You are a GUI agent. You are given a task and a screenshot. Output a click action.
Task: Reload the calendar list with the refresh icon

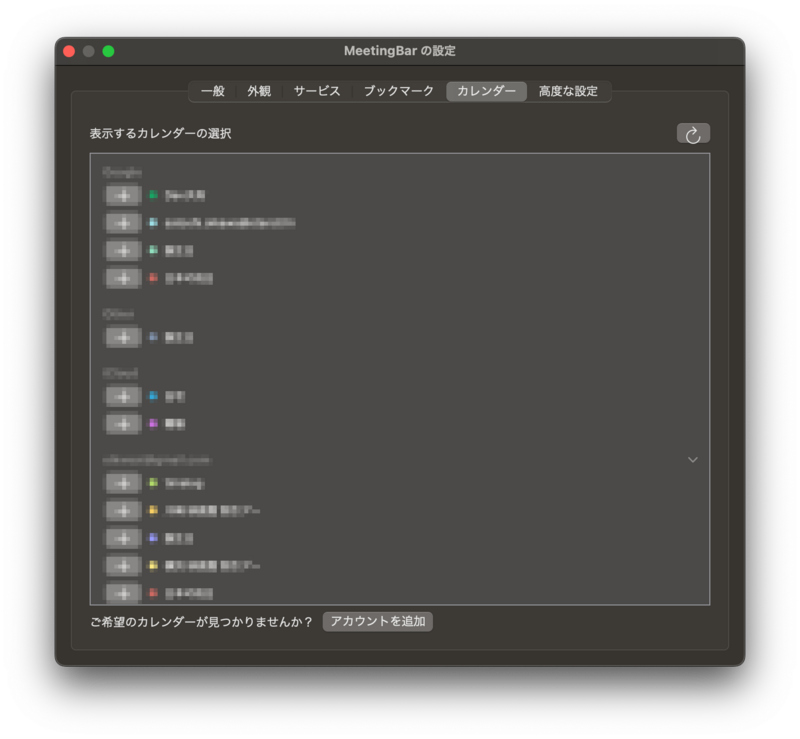[692, 134]
